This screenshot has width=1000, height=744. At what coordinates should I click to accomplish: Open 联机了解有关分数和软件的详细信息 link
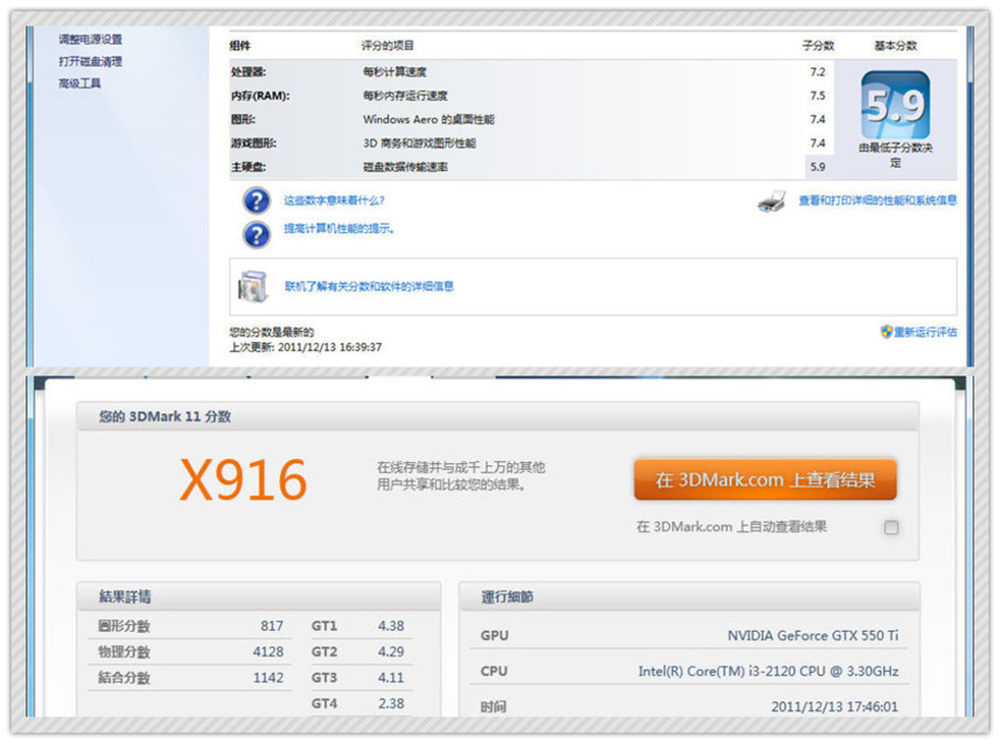(x=369, y=286)
